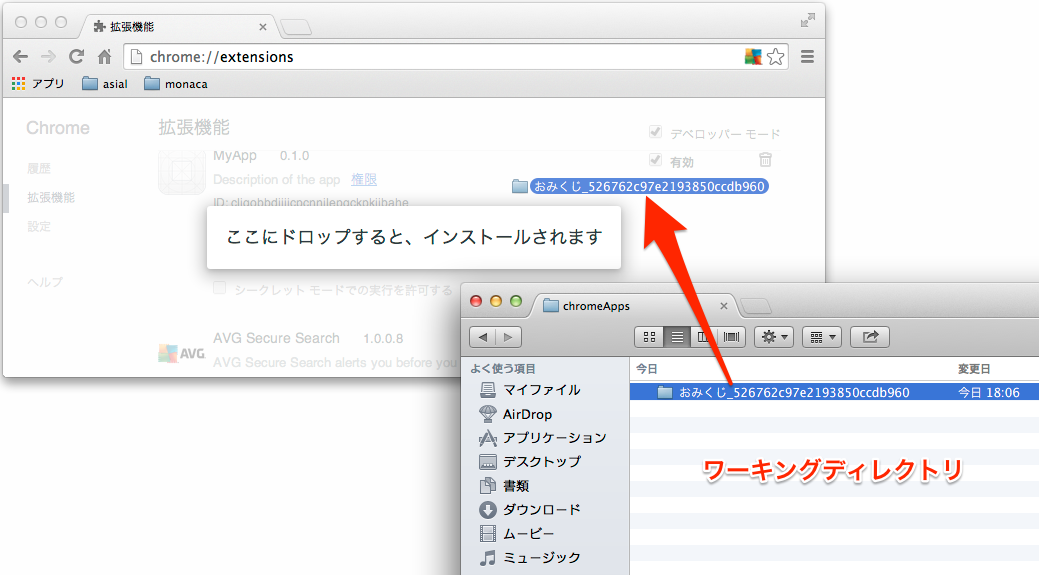Click the Finder share button
This screenshot has width=1039, height=575.
click(870, 337)
